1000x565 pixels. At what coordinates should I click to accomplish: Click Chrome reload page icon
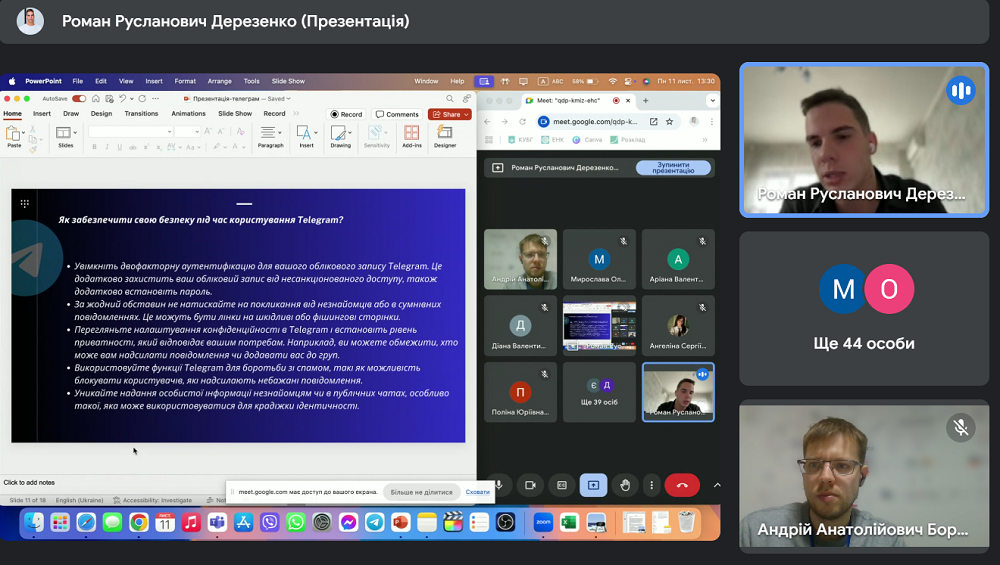[522, 121]
